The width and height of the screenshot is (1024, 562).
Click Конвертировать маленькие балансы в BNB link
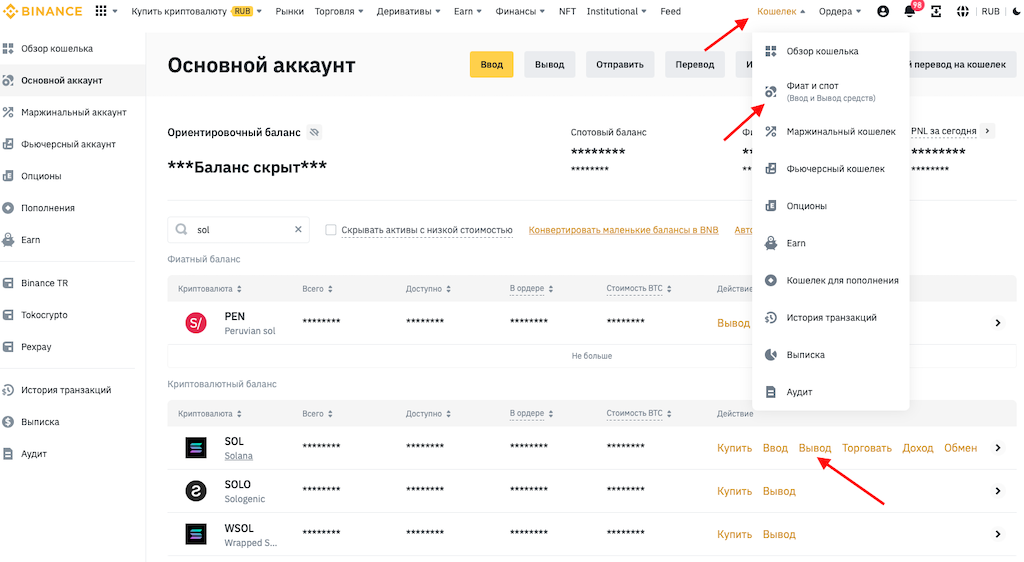point(624,230)
